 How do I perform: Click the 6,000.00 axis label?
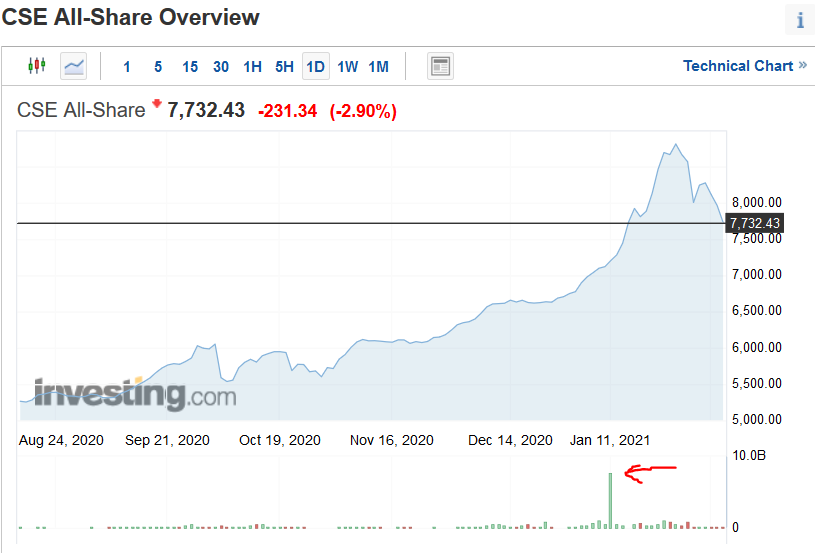point(757,347)
